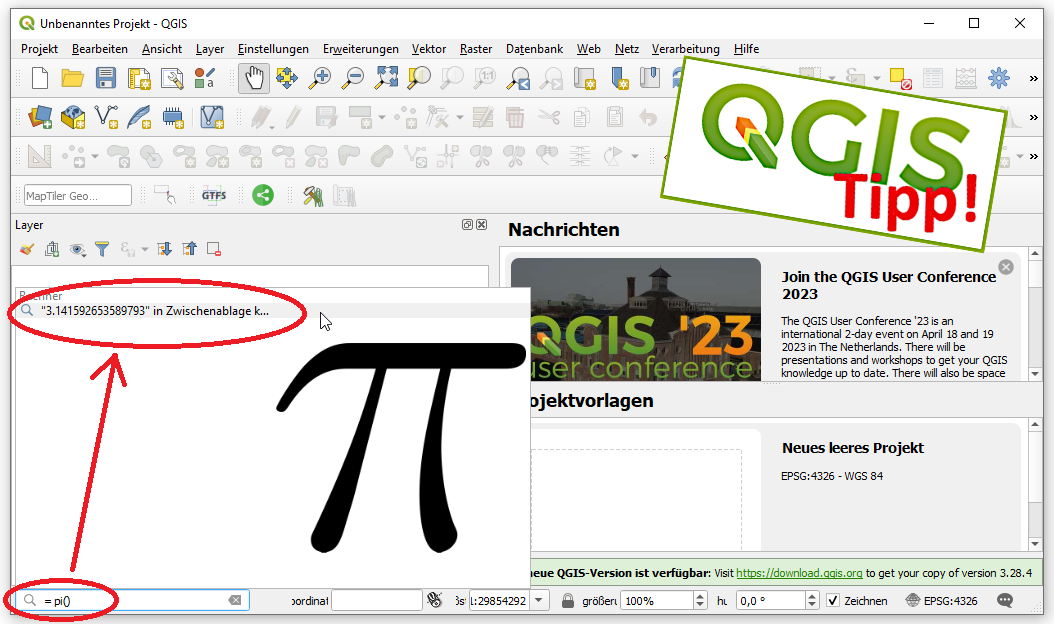Open the Projekt menu

pyautogui.click(x=39, y=49)
